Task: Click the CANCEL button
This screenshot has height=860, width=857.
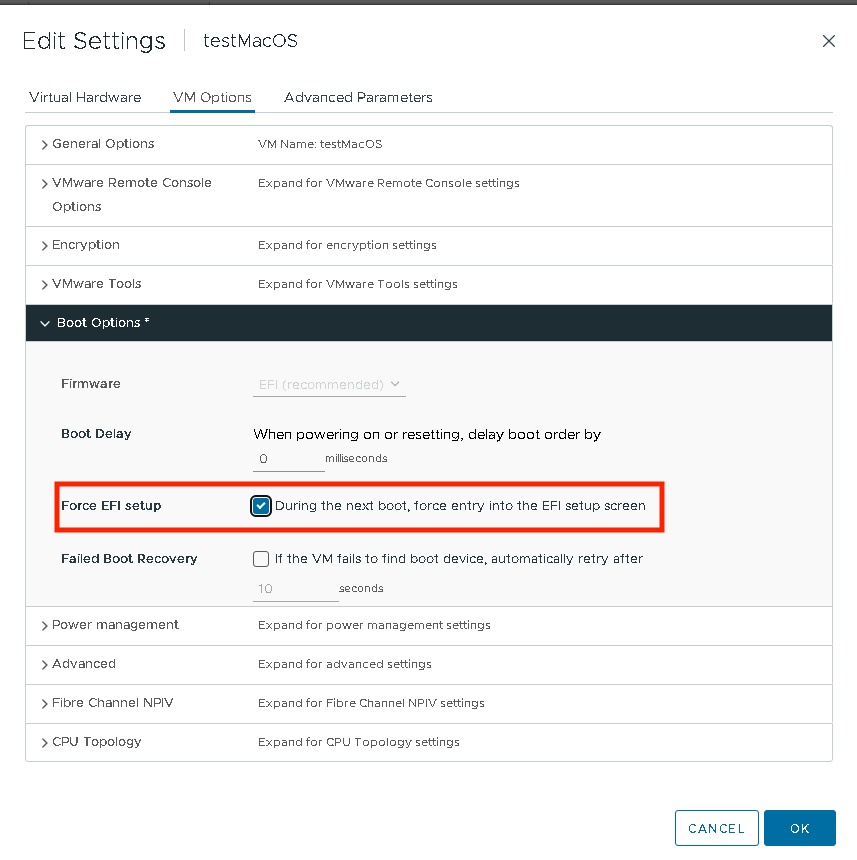Action: click(716, 828)
